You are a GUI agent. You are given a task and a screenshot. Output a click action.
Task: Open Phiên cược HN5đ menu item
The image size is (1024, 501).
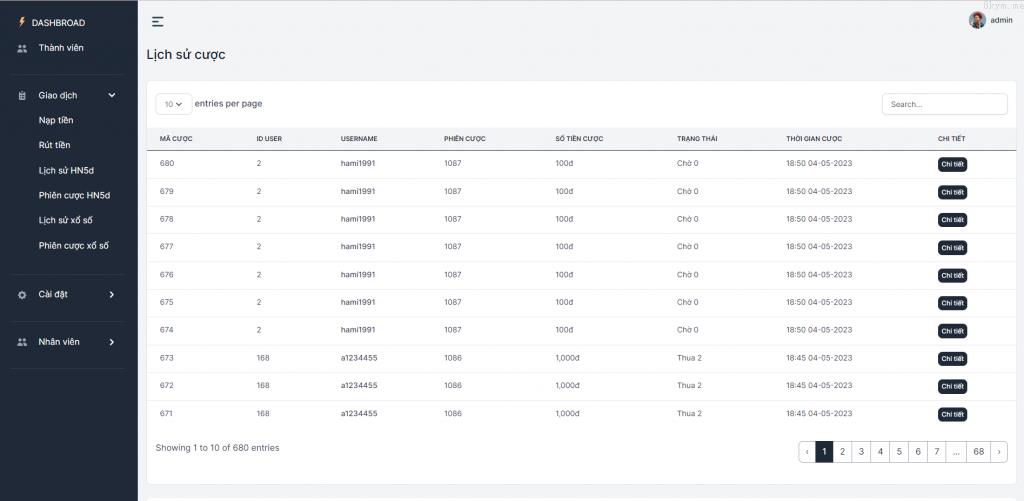point(74,195)
